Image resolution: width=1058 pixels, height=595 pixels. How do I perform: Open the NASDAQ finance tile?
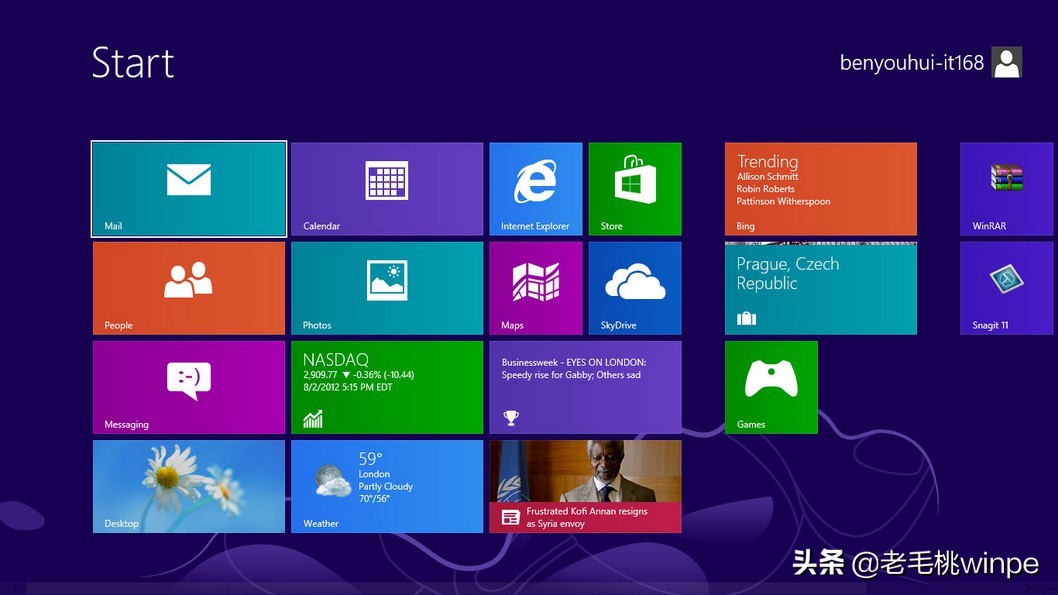pos(387,387)
